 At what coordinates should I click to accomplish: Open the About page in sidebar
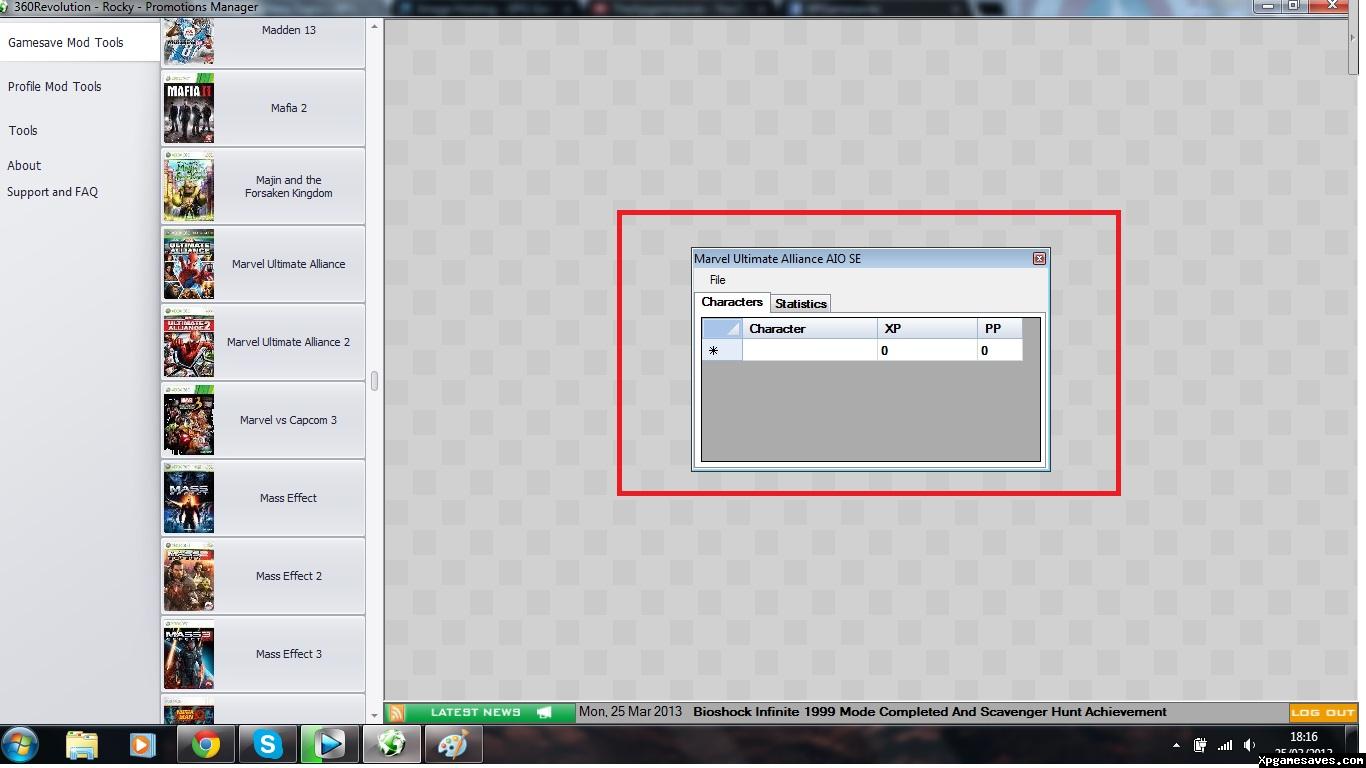pos(25,166)
